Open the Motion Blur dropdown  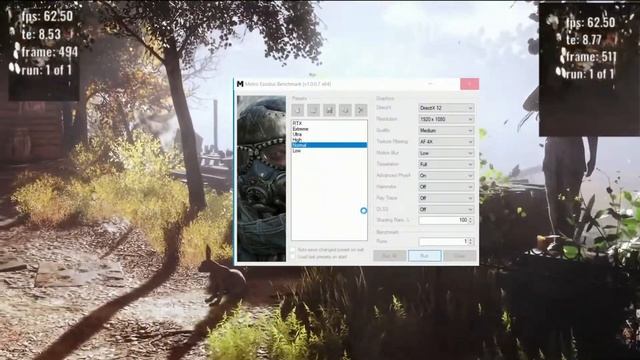446,153
